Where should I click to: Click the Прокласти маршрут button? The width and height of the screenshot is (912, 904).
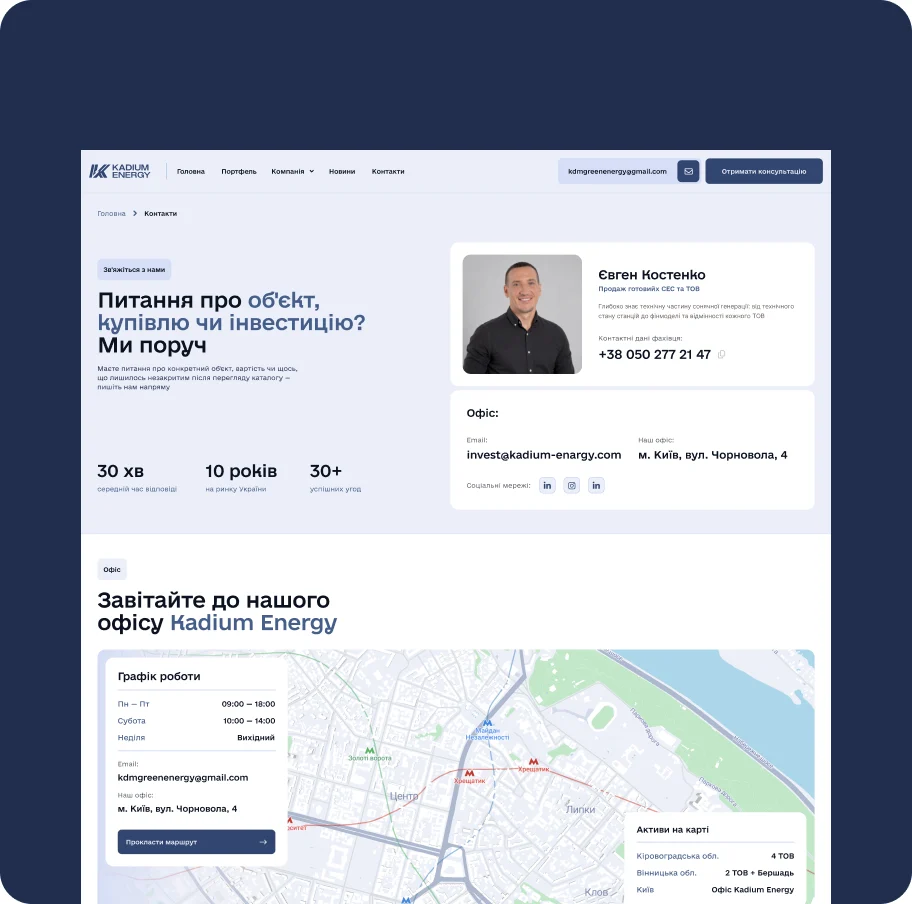[196, 842]
